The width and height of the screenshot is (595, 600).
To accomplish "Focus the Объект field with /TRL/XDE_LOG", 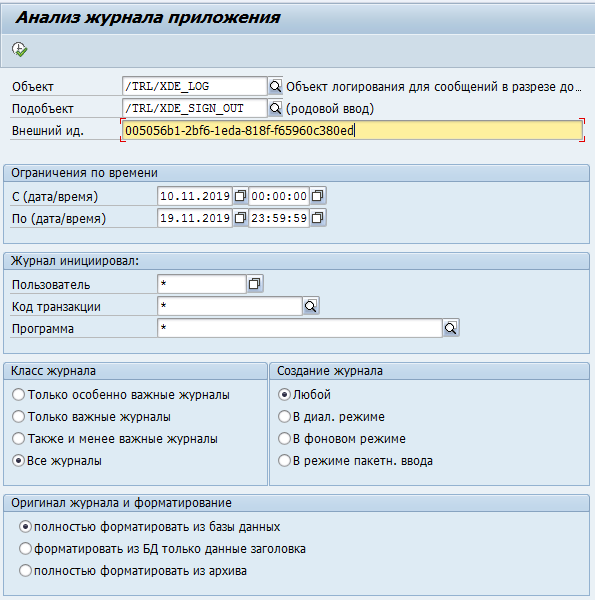I will (194, 86).
